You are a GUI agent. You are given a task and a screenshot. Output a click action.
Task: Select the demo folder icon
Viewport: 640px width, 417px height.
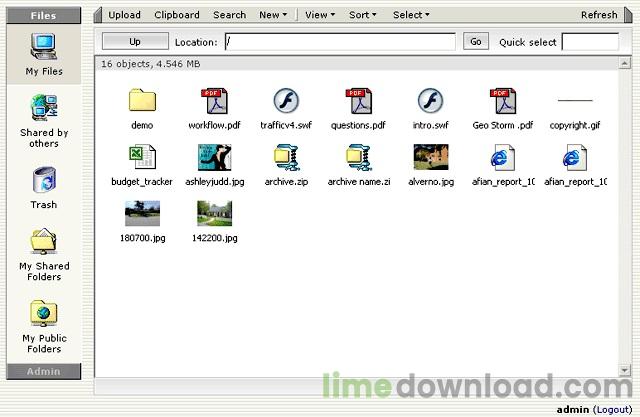pos(142,100)
